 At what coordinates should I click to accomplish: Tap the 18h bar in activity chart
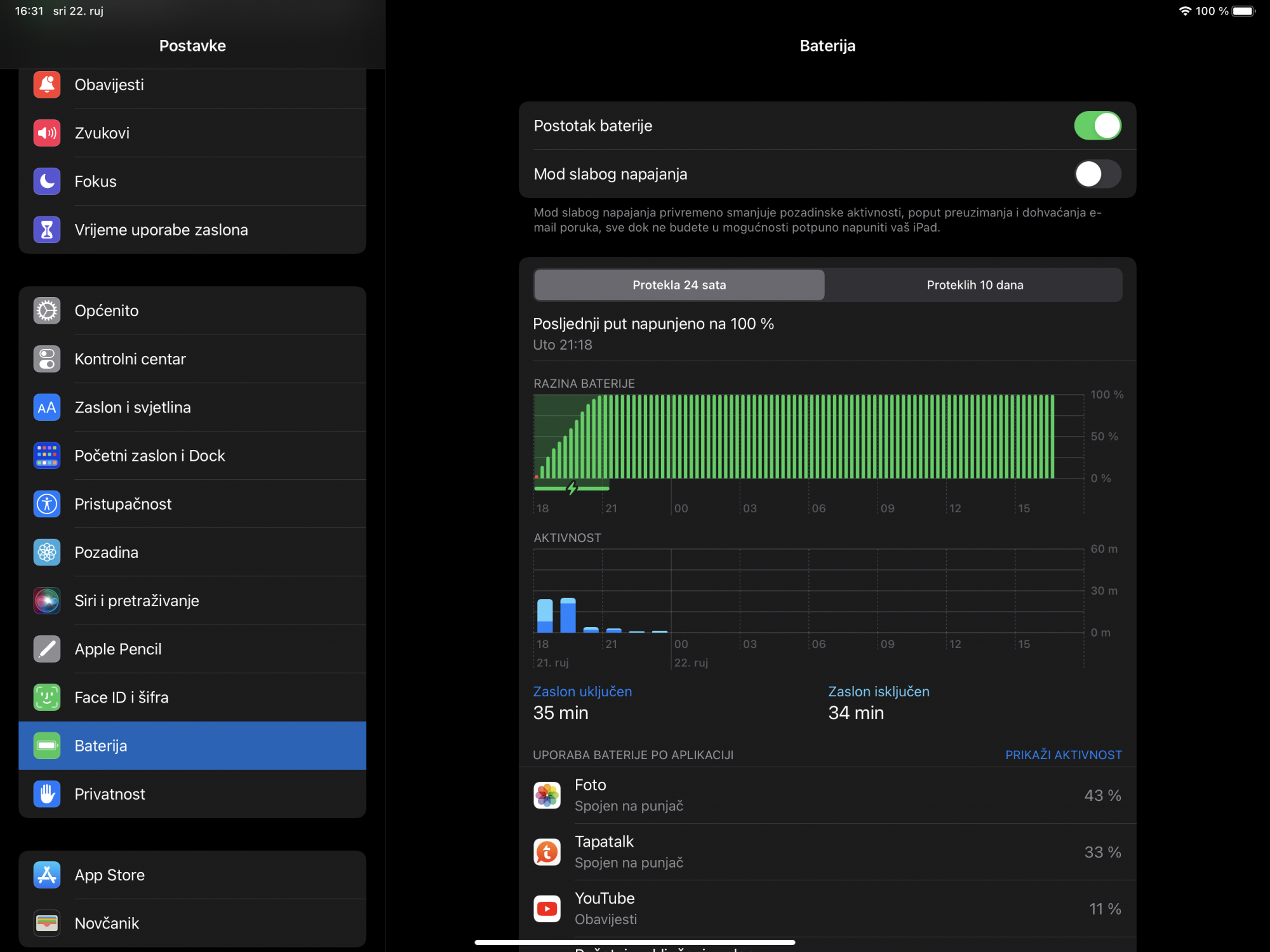[545, 616]
